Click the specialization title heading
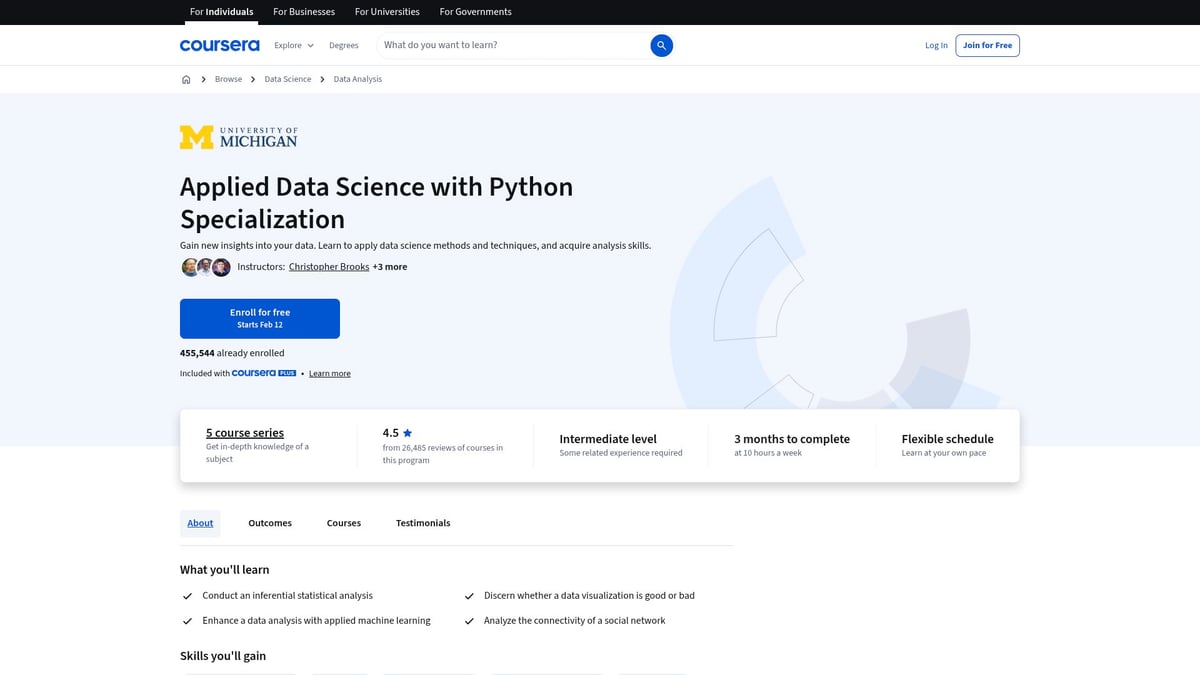Viewport: 1200px width, 675px height. (377, 203)
